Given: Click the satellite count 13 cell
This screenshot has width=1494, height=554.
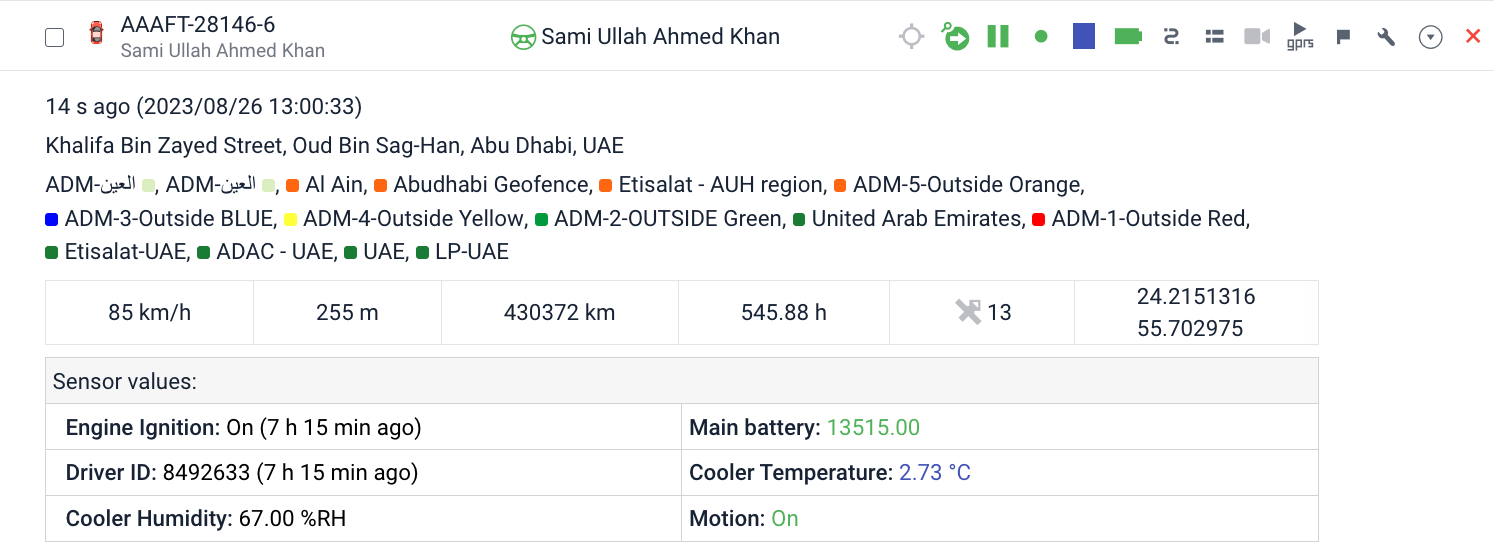Looking at the screenshot, I should (x=982, y=312).
